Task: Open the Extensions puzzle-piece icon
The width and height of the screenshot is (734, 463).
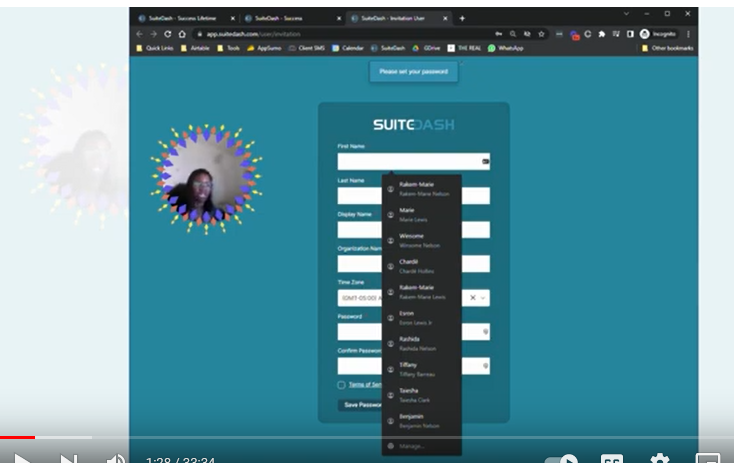Action: click(602, 34)
